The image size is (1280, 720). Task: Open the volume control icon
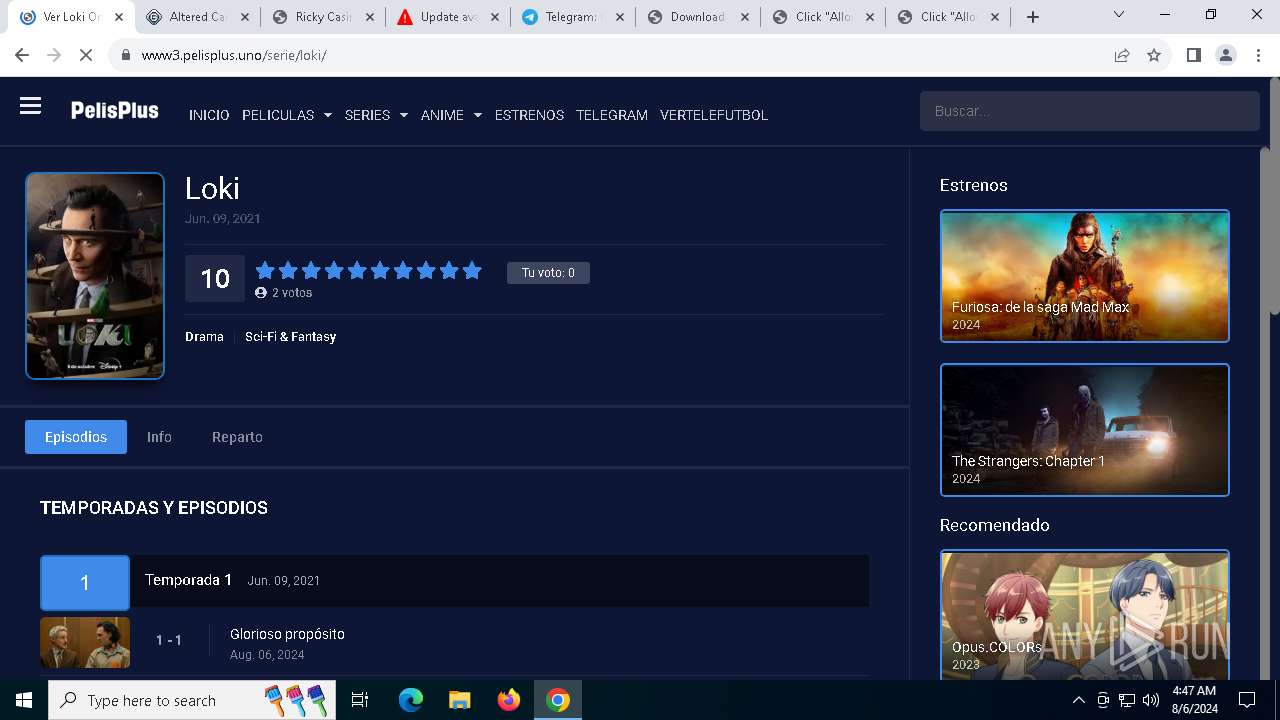(x=1151, y=700)
